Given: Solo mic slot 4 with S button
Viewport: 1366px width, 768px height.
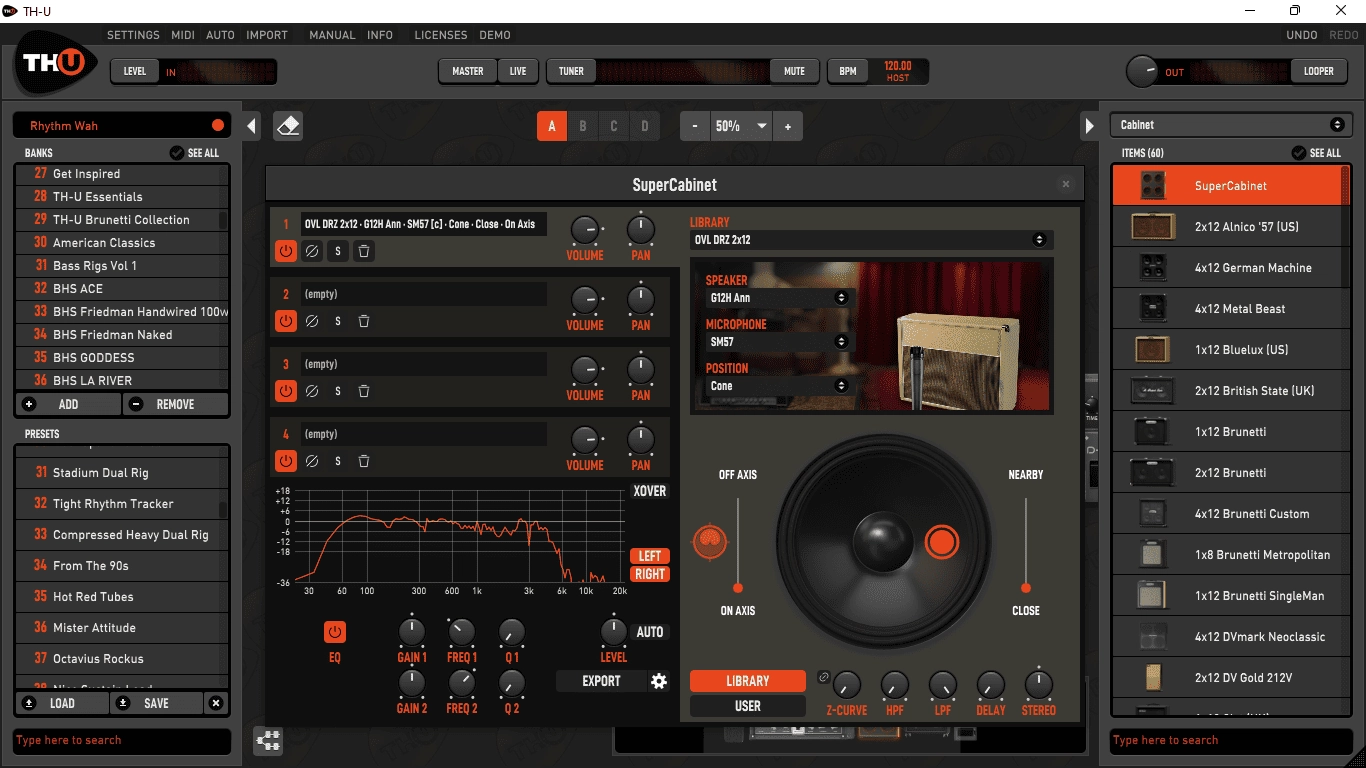Looking at the screenshot, I should [x=338, y=461].
